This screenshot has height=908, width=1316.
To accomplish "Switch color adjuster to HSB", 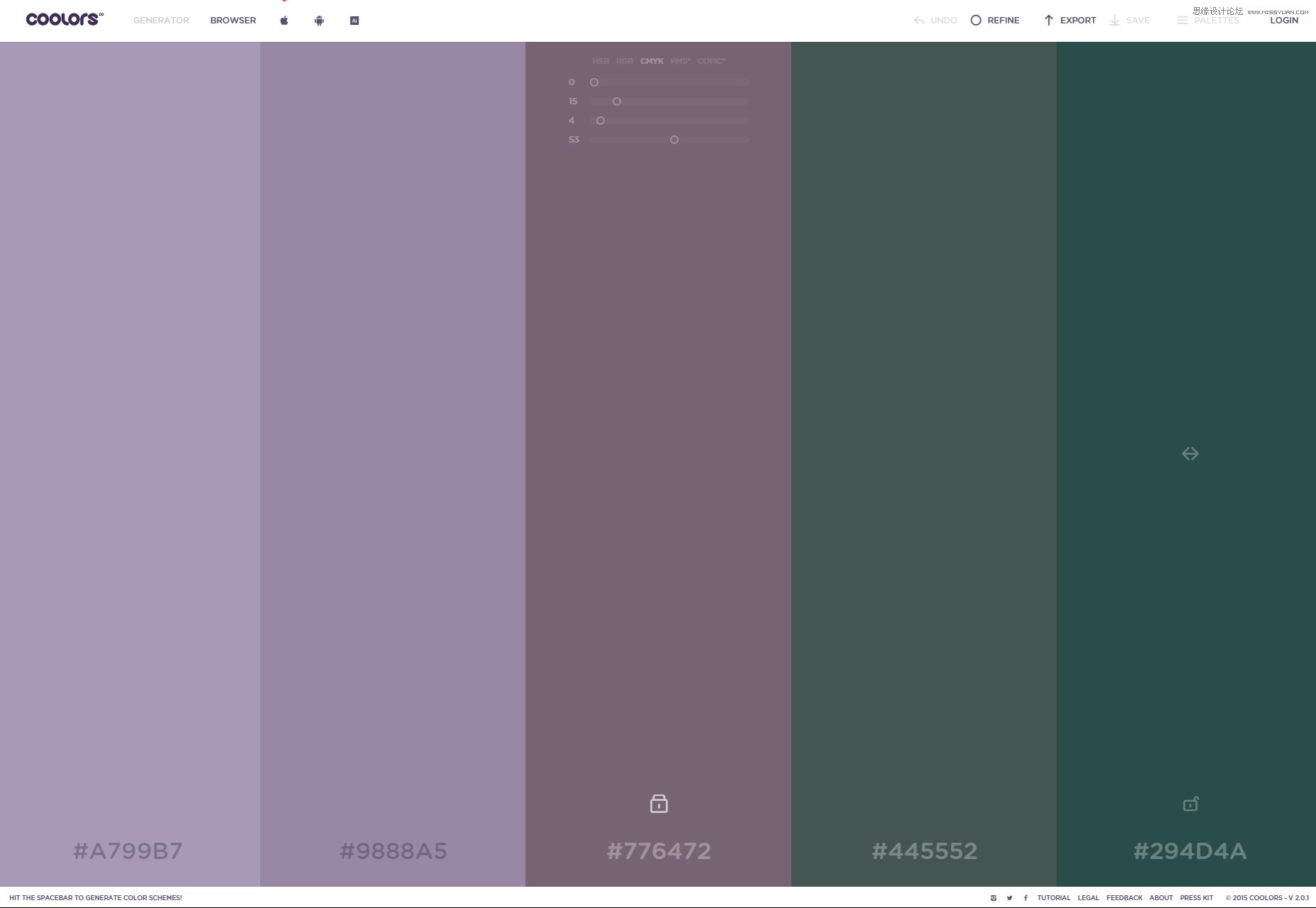I will (601, 61).
